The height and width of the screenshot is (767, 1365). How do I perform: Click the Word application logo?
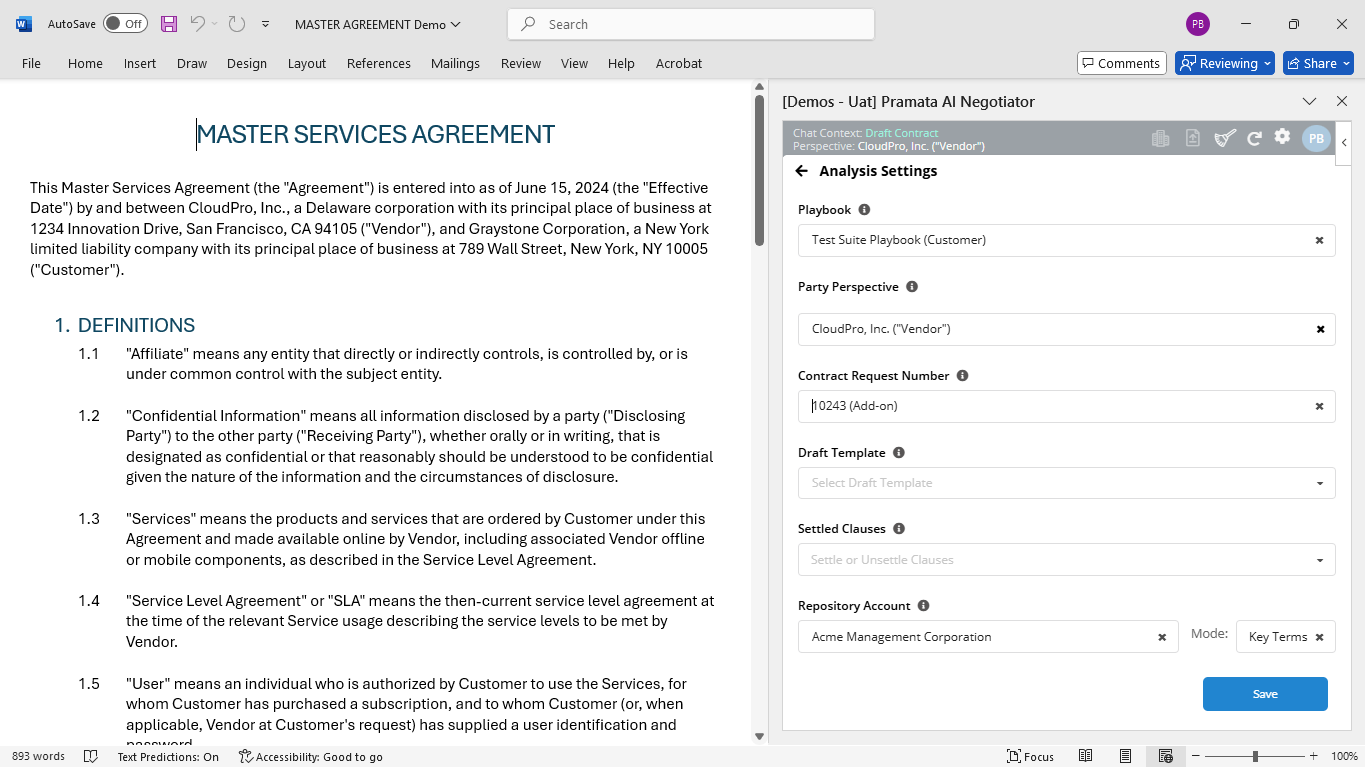click(24, 24)
